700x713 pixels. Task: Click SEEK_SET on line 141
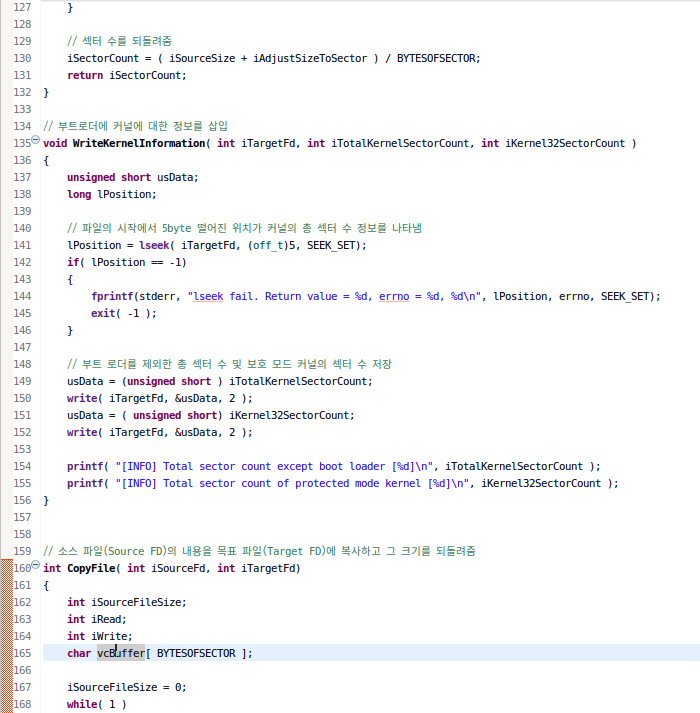coord(331,246)
